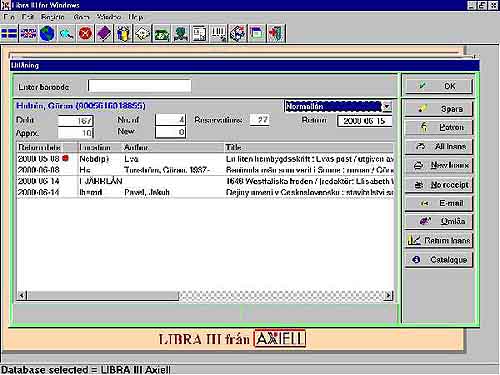500x375 pixels.
Task: Click the horizontal scrollbar right arrow
Action: click(388, 295)
